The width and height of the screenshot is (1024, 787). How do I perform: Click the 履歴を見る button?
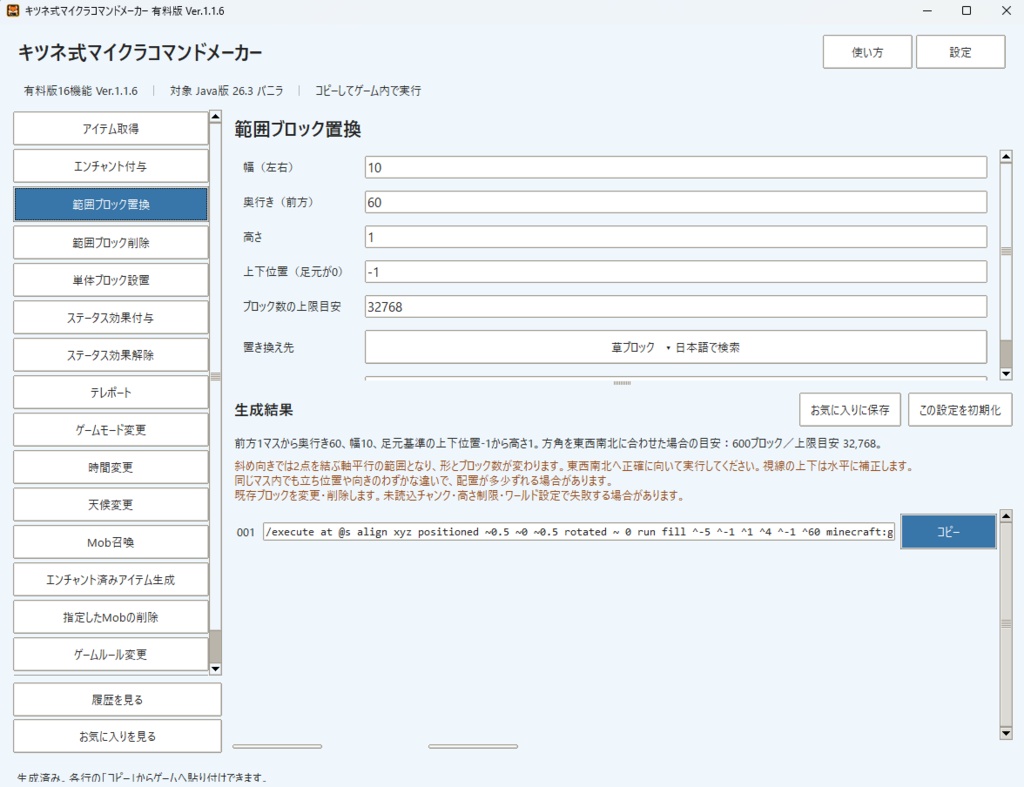tap(118, 699)
